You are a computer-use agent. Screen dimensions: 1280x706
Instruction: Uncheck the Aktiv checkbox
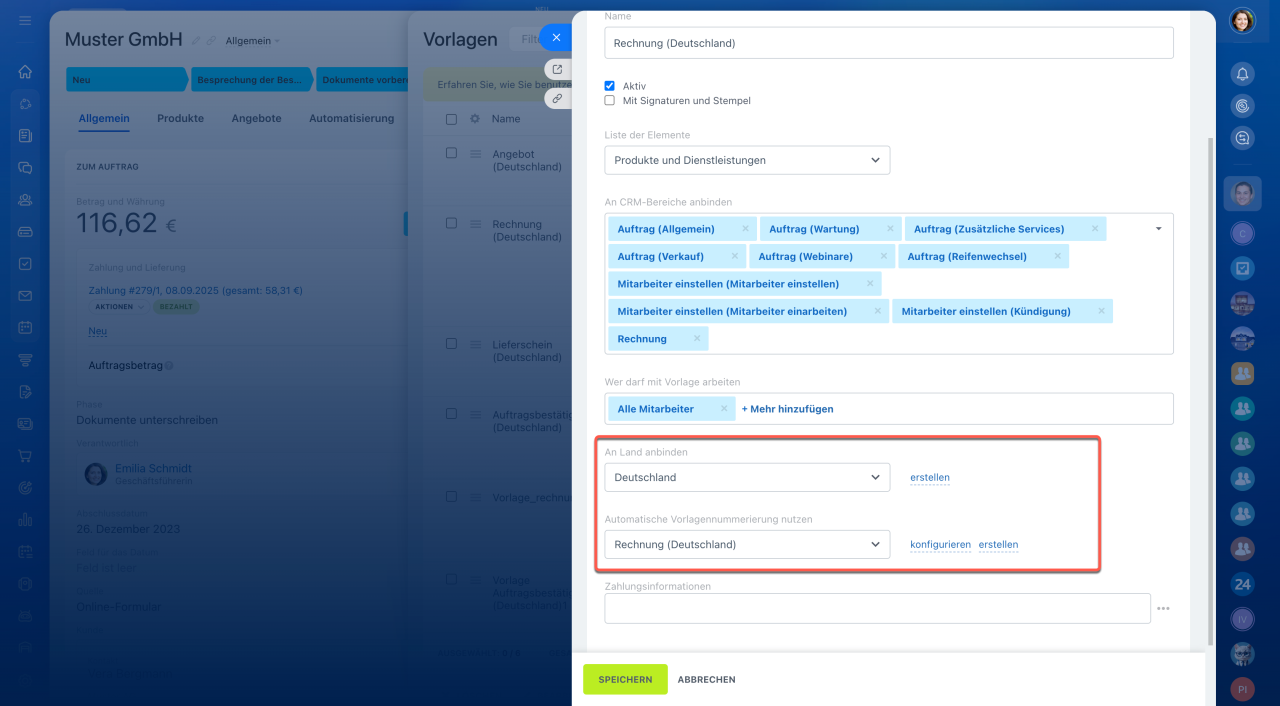tap(610, 86)
